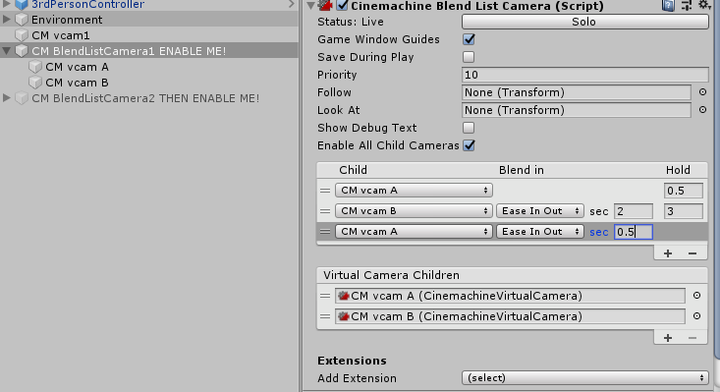720x392 pixels.
Task: Select CM BlendListCamera2 THEN ENABLE ME!
Action: click(145, 98)
